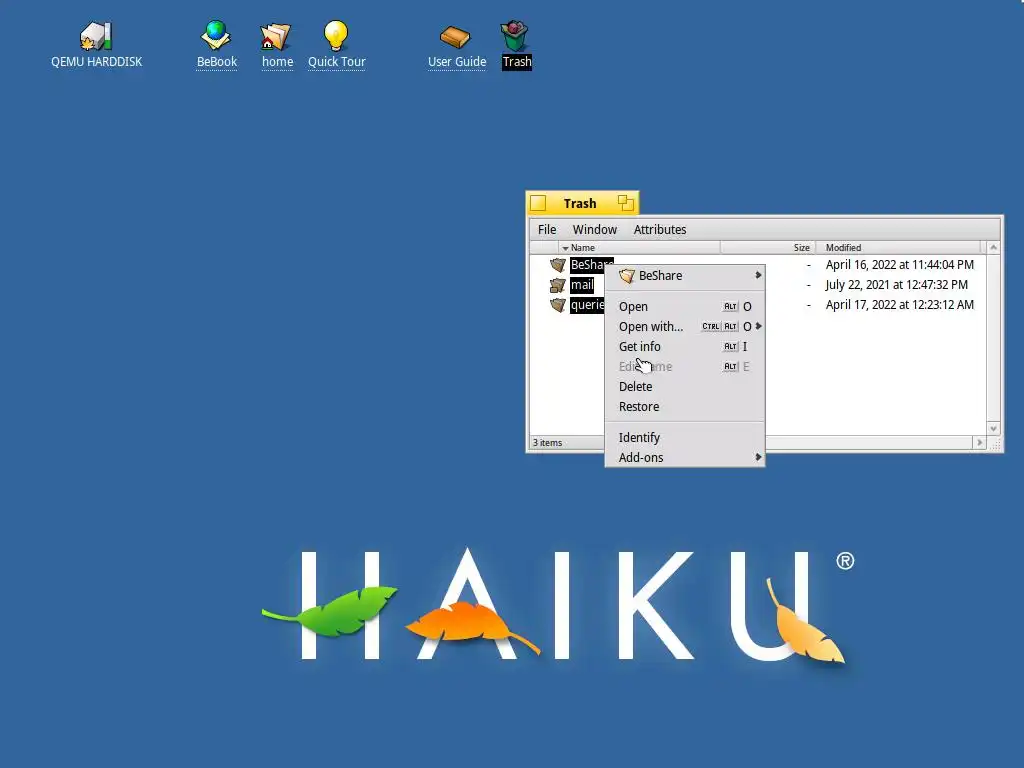Viewport: 1024px width, 768px height.
Task: Click the April 16, 2022 modified date
Action: [899, 264]
